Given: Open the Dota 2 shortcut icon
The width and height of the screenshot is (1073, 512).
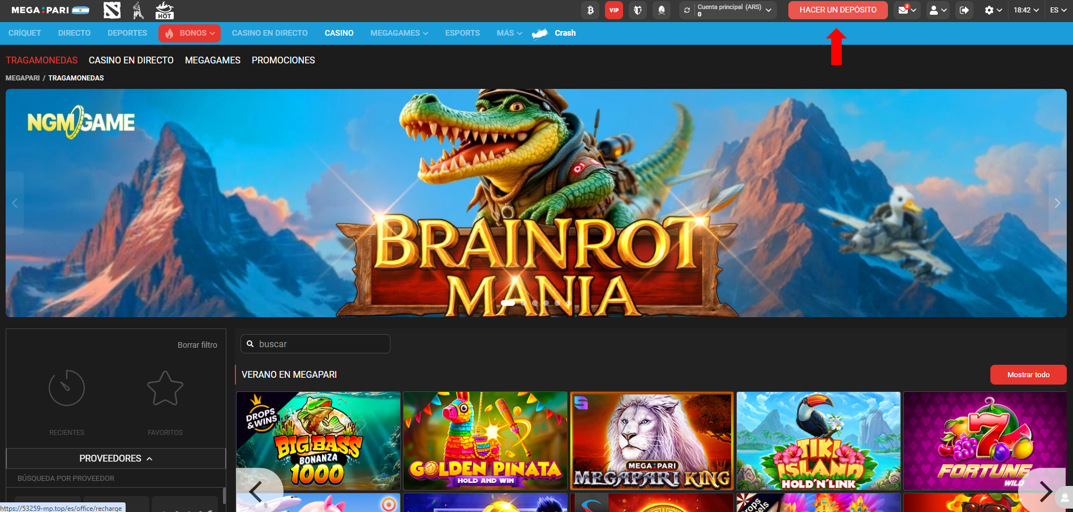Looking at the screenshot, I should pyautogui.click(x=112, y=10).
